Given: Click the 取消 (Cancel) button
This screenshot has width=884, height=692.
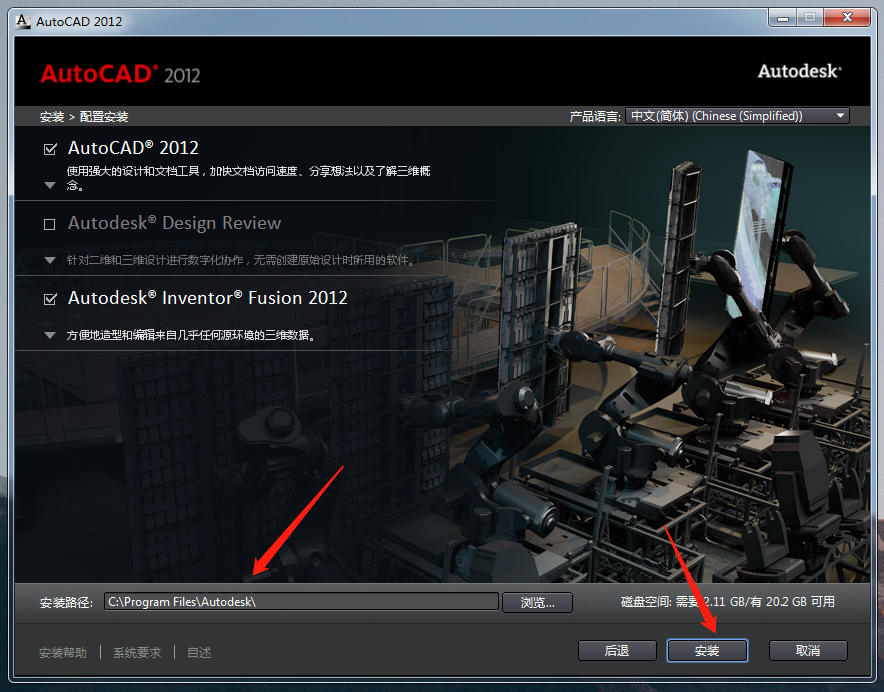Looking at the screenshot, I should click(808, 650).
